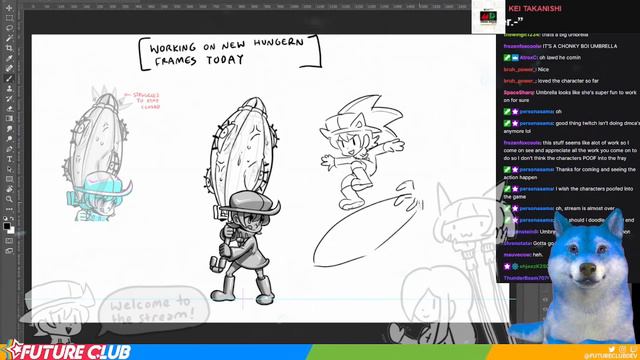Select the Eraser tool
Image resolution: width=640 pixels, height=360 pixels.
9,109
